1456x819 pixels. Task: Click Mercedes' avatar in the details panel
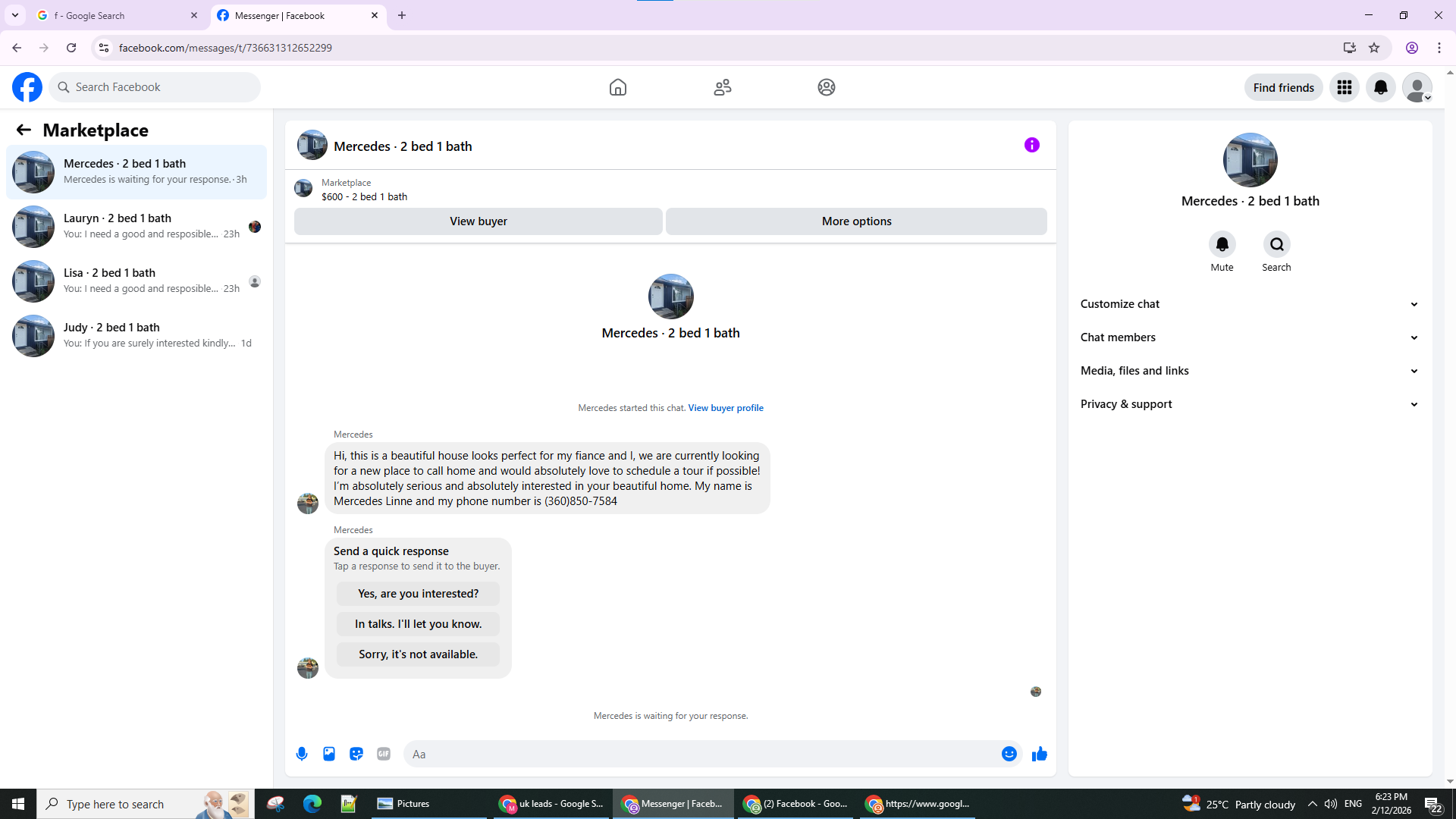[1250, 160]
